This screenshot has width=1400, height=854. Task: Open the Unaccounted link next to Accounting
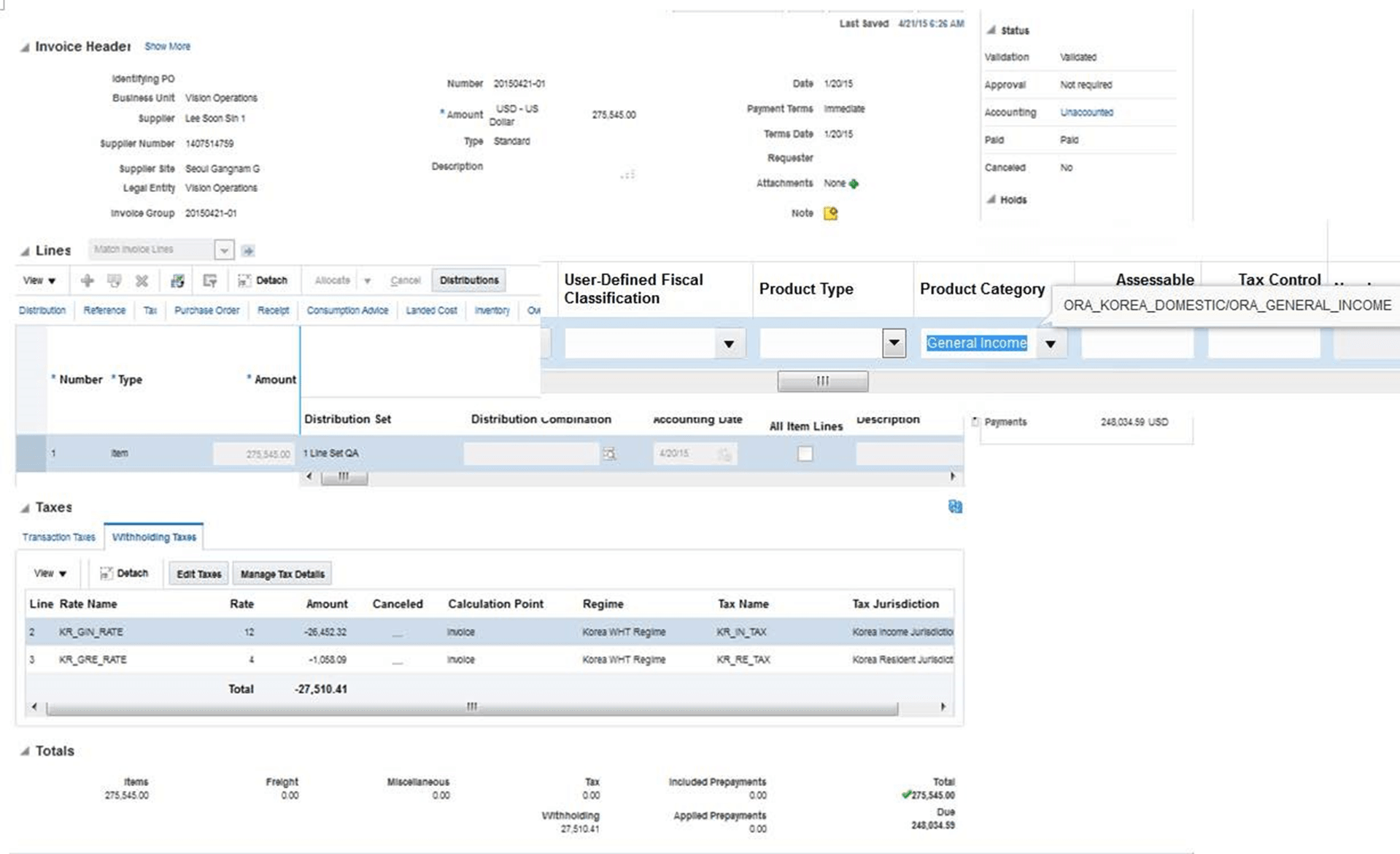click(x=1086, y=112)
